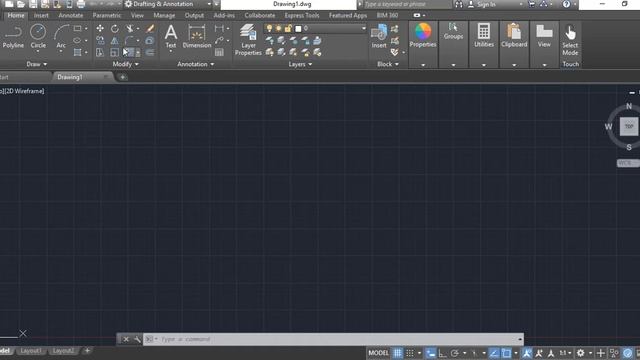640x360 pixels.
Task: Activate the Offset tool
Action: (x=150, y=52)
